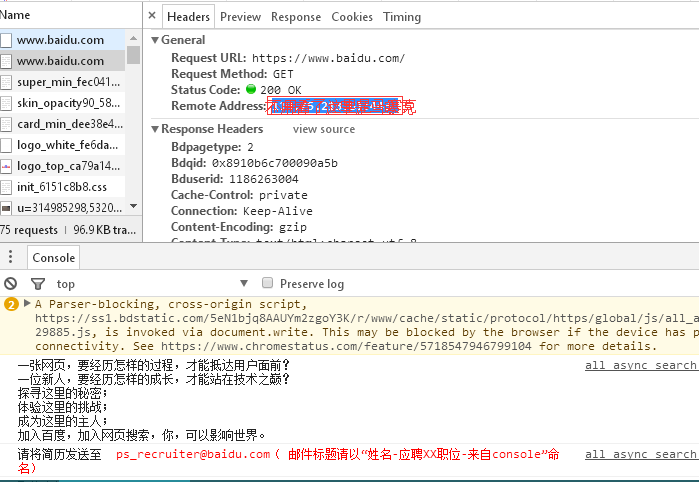This screenshot has width=699, height=482.
Task: Click the ps_recruiter@baidu.com email text
Action: (193, 454)
